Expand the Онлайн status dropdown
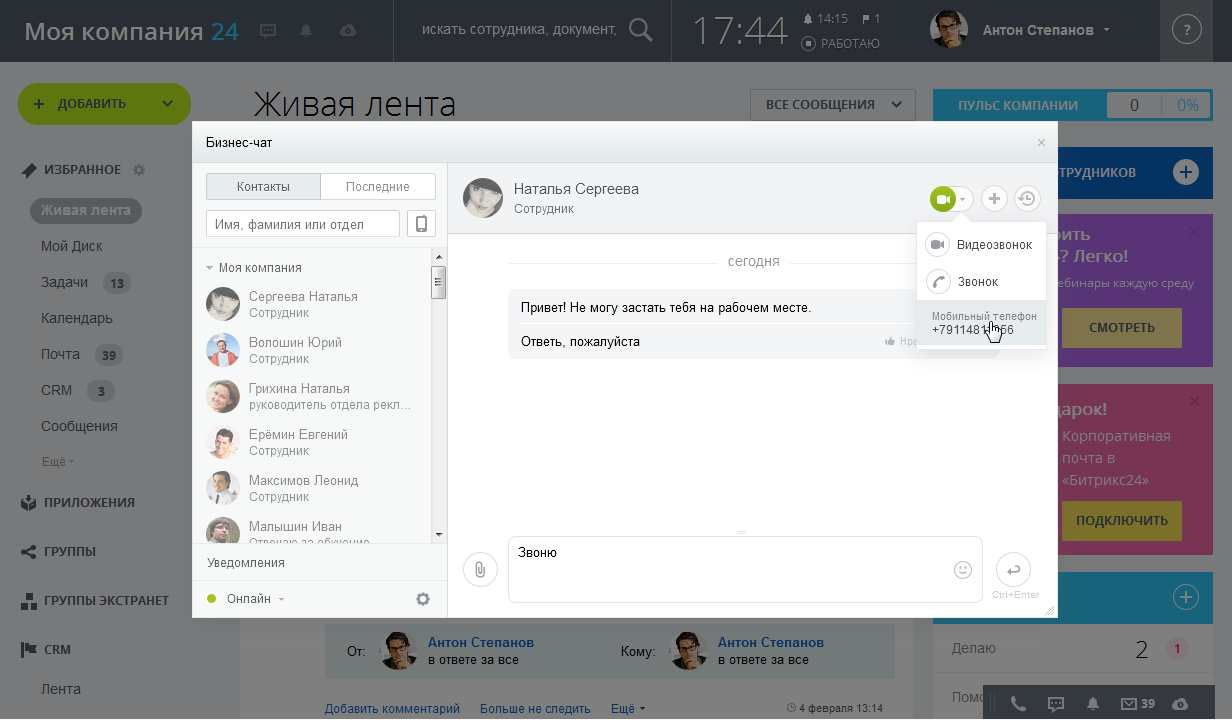This screenshot has width=1232, height=720. click(246, 599)
